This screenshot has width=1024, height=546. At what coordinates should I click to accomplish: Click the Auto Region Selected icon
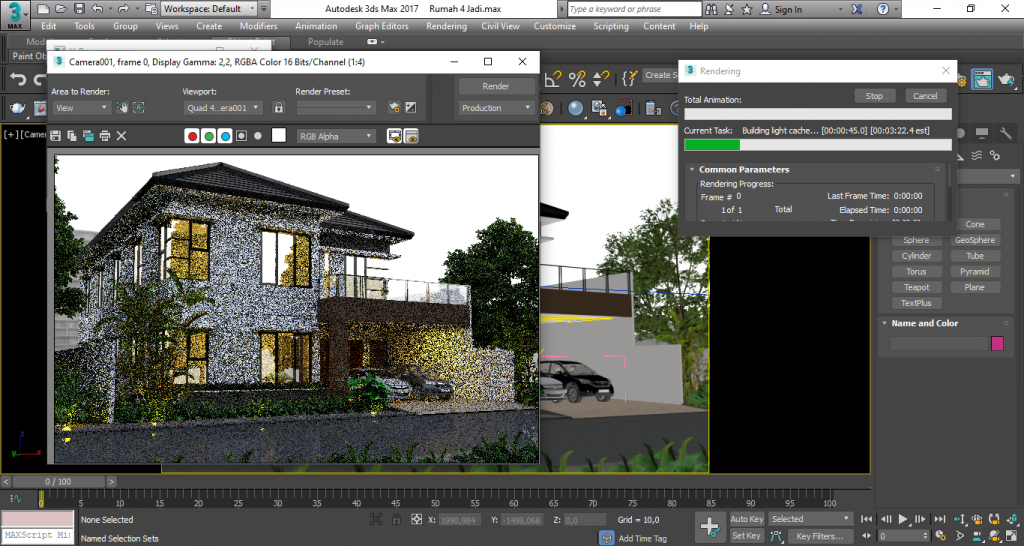click(138, 108)
